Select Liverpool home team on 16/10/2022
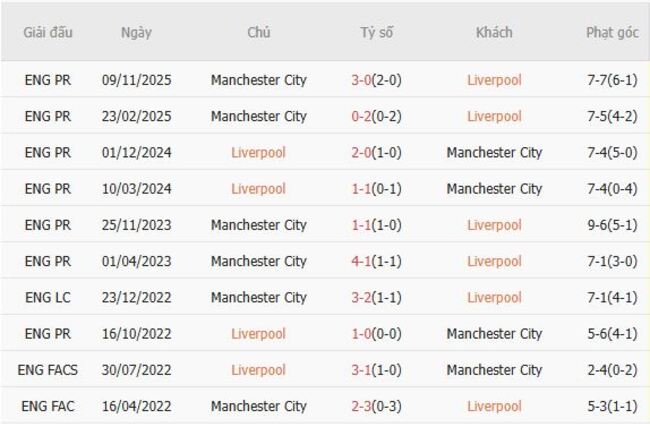The height and width of the screenshot is (427, 650). [x=258, y=333]
